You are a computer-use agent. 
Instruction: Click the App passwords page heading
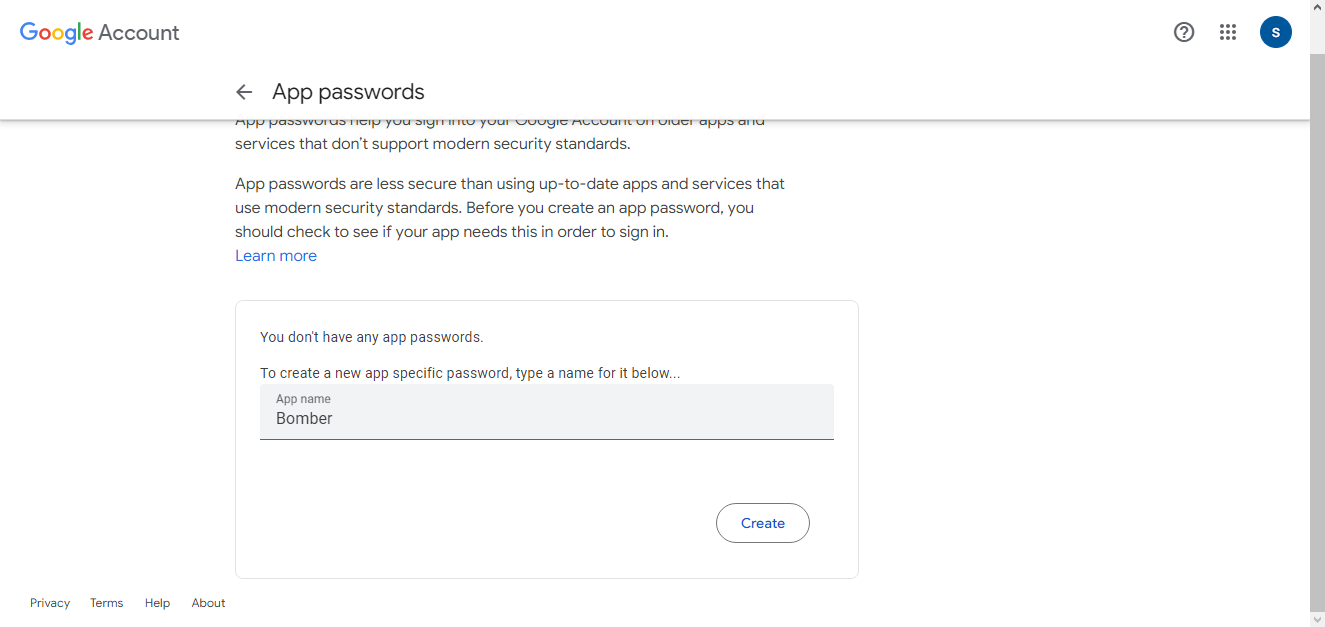point(348,92)
